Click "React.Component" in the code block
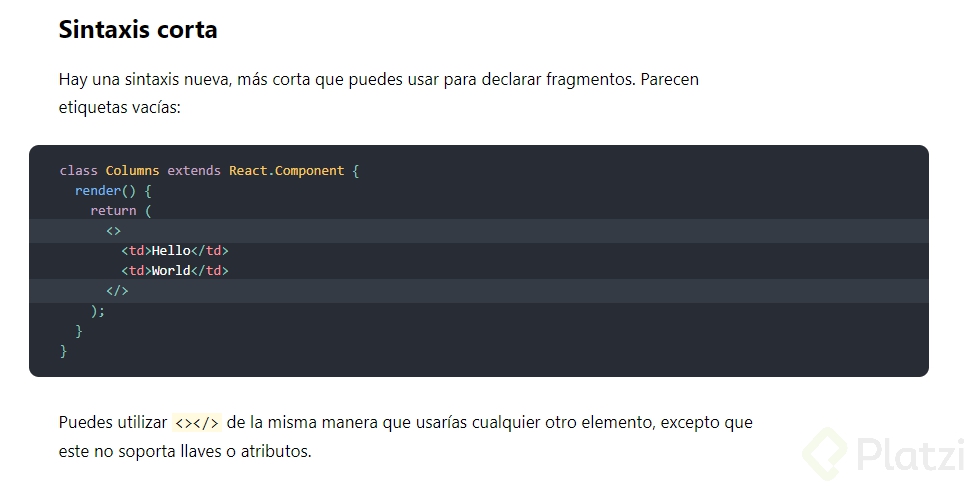Image resolution: width=974 pixels, height=486 pixels. (x=286, y=171)
